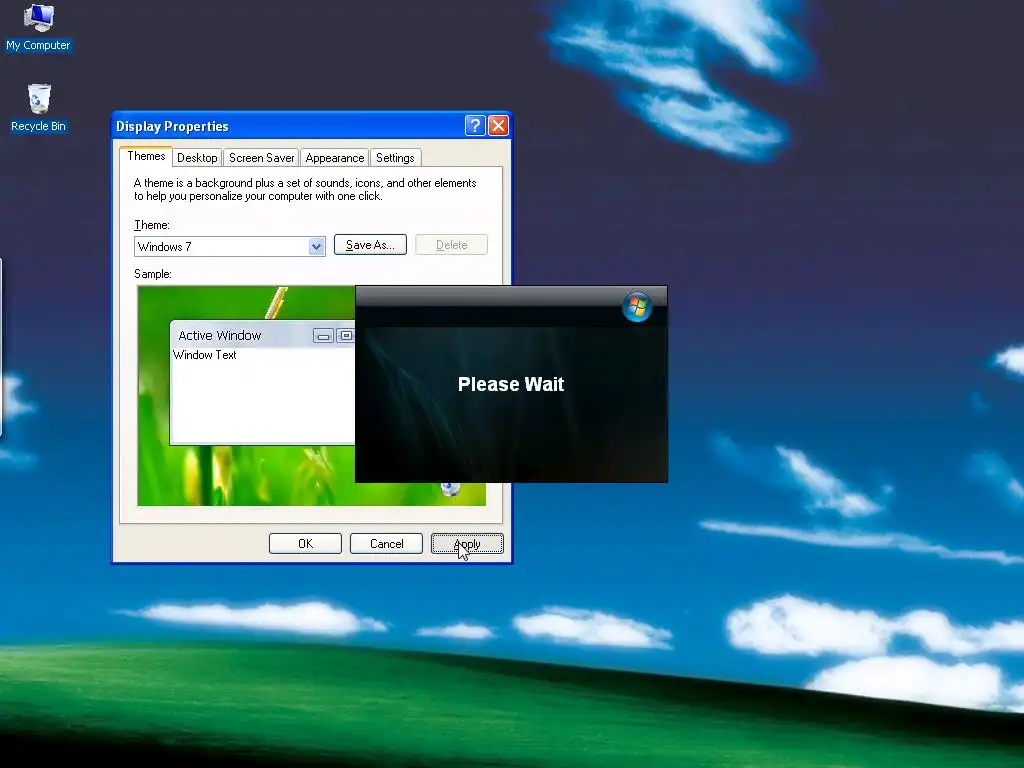This screenshot has width=1024, height=768.
Task: Click the sample window minimize icon
Action: [x=323, y=336]
